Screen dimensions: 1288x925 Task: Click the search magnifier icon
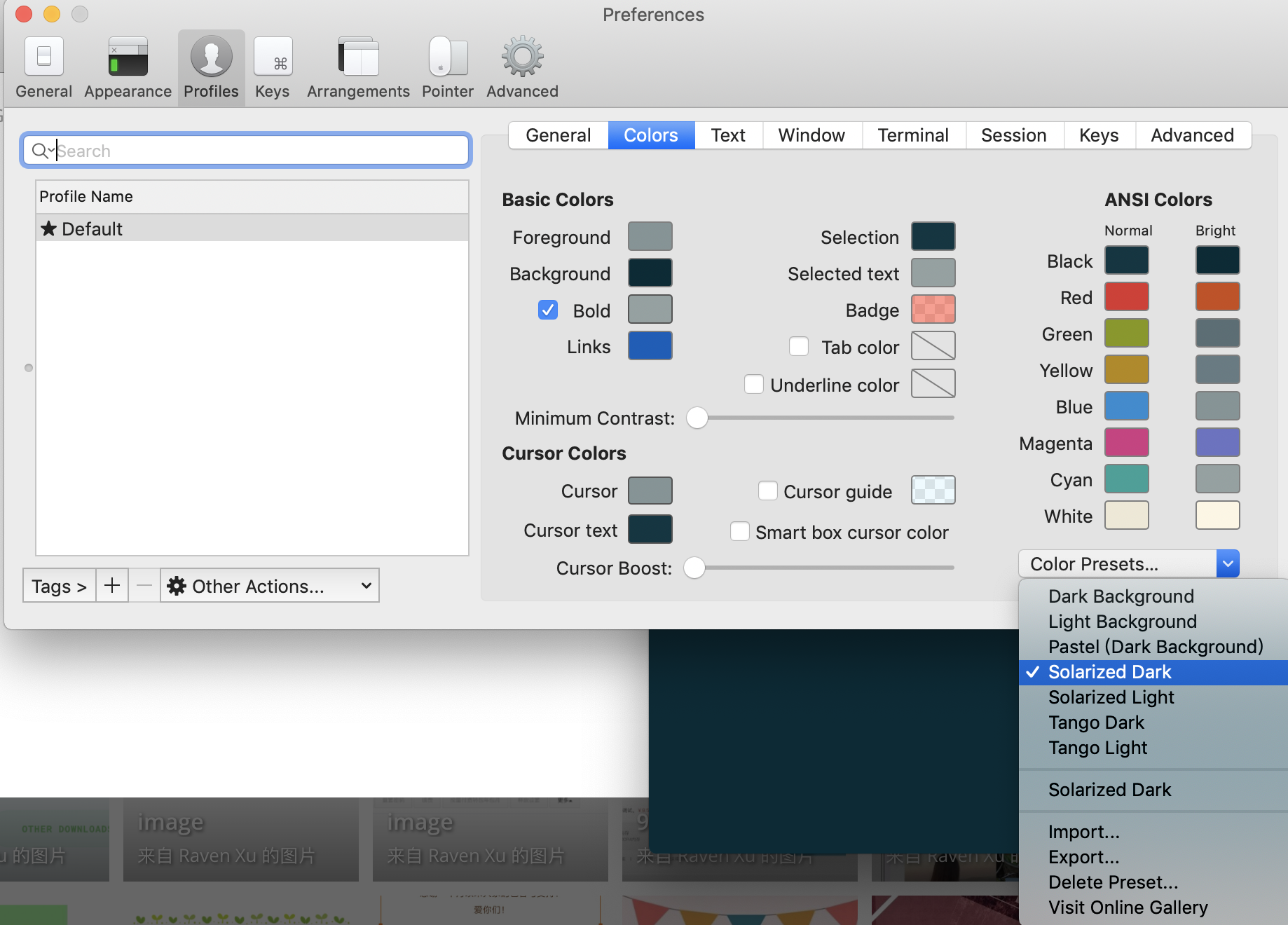pos(40,150)
